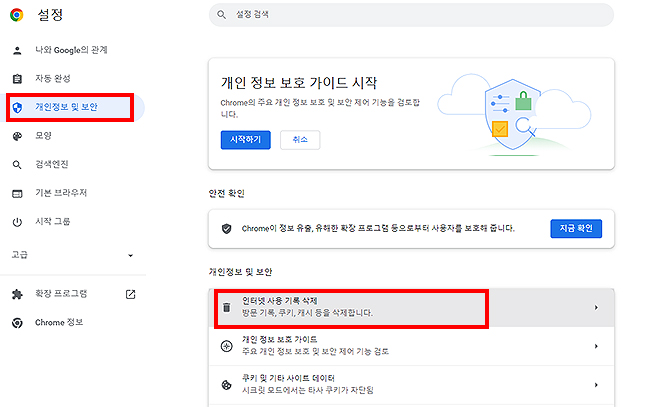The image size is (650, 407).
Task: Click the Chrome icon for Chrome 정보
Action: [17, 323]
